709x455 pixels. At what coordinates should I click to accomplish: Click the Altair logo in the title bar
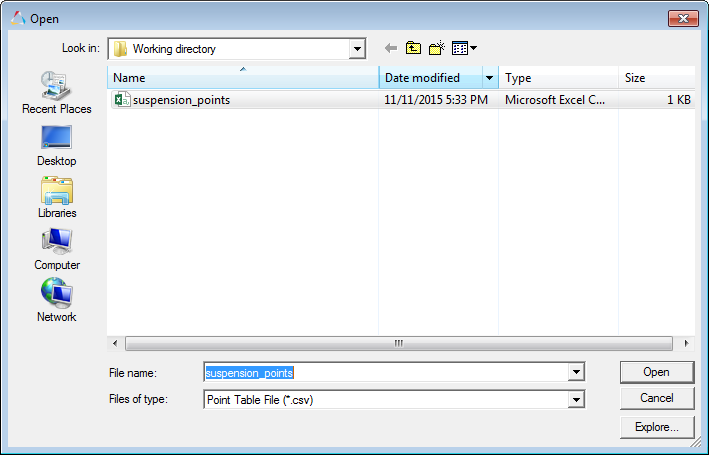[18, 19]
